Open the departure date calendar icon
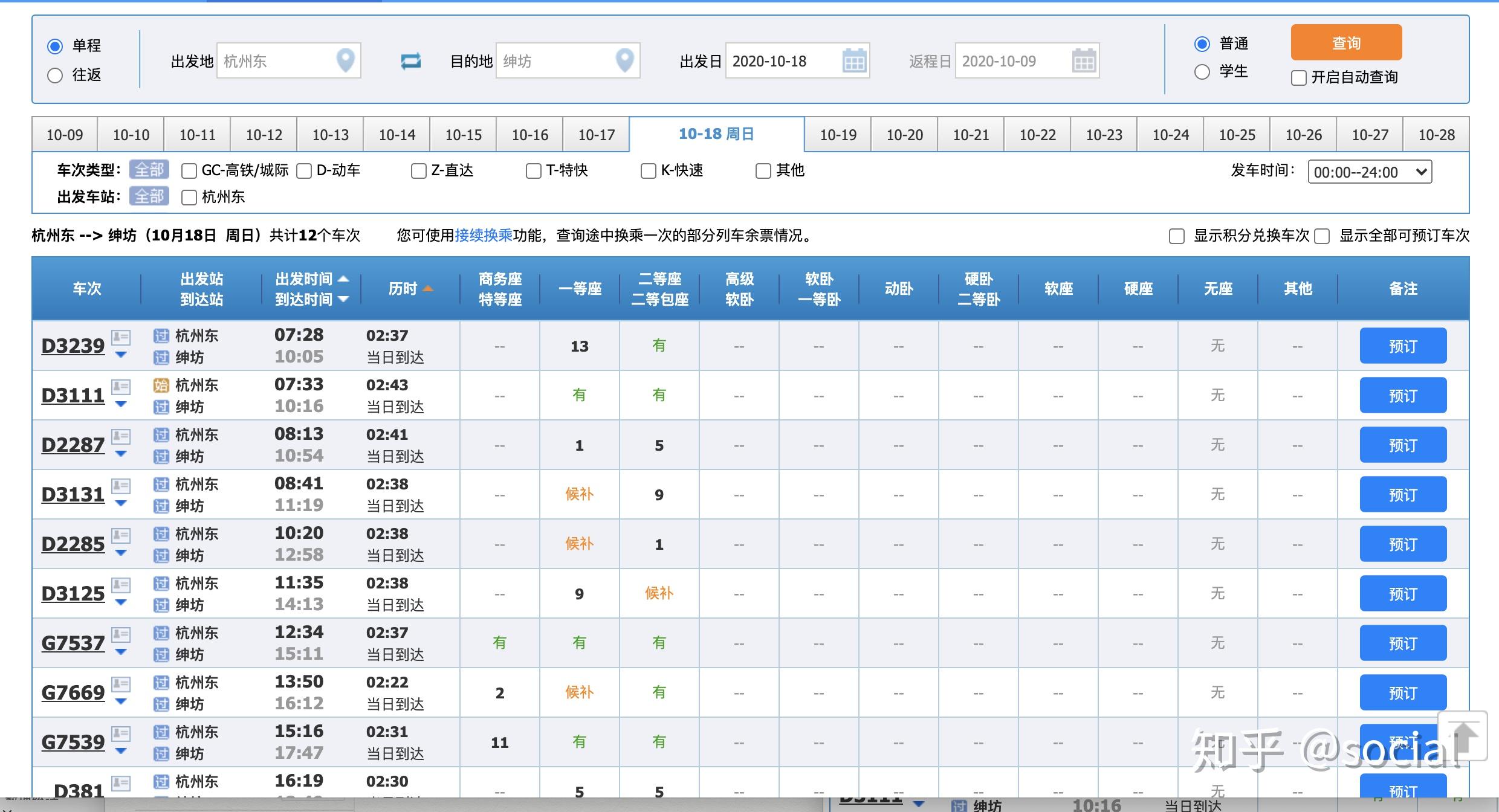 (x=854, y=61)
